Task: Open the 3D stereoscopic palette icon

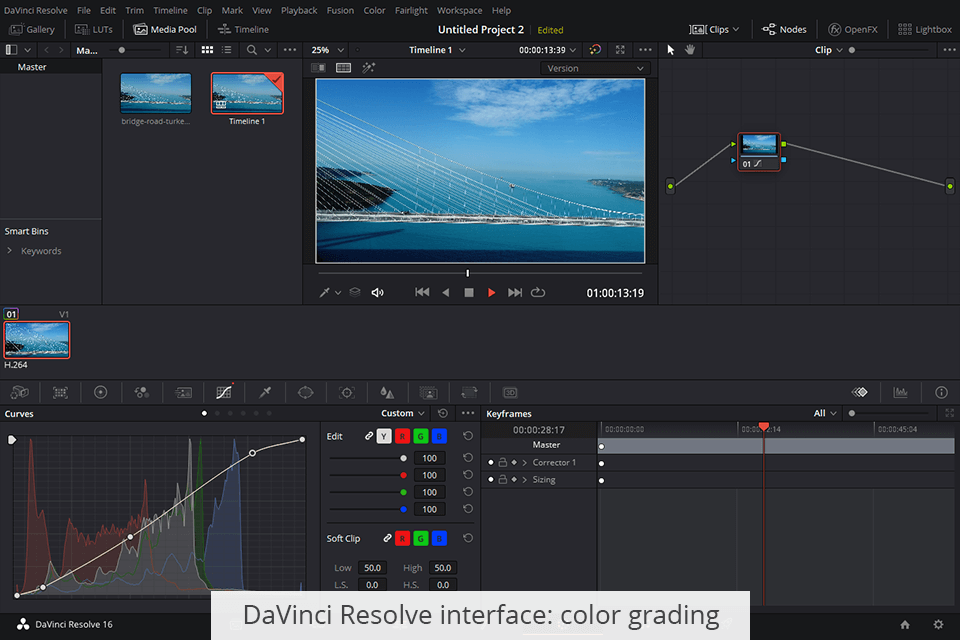Action: (x=510, y=393)
